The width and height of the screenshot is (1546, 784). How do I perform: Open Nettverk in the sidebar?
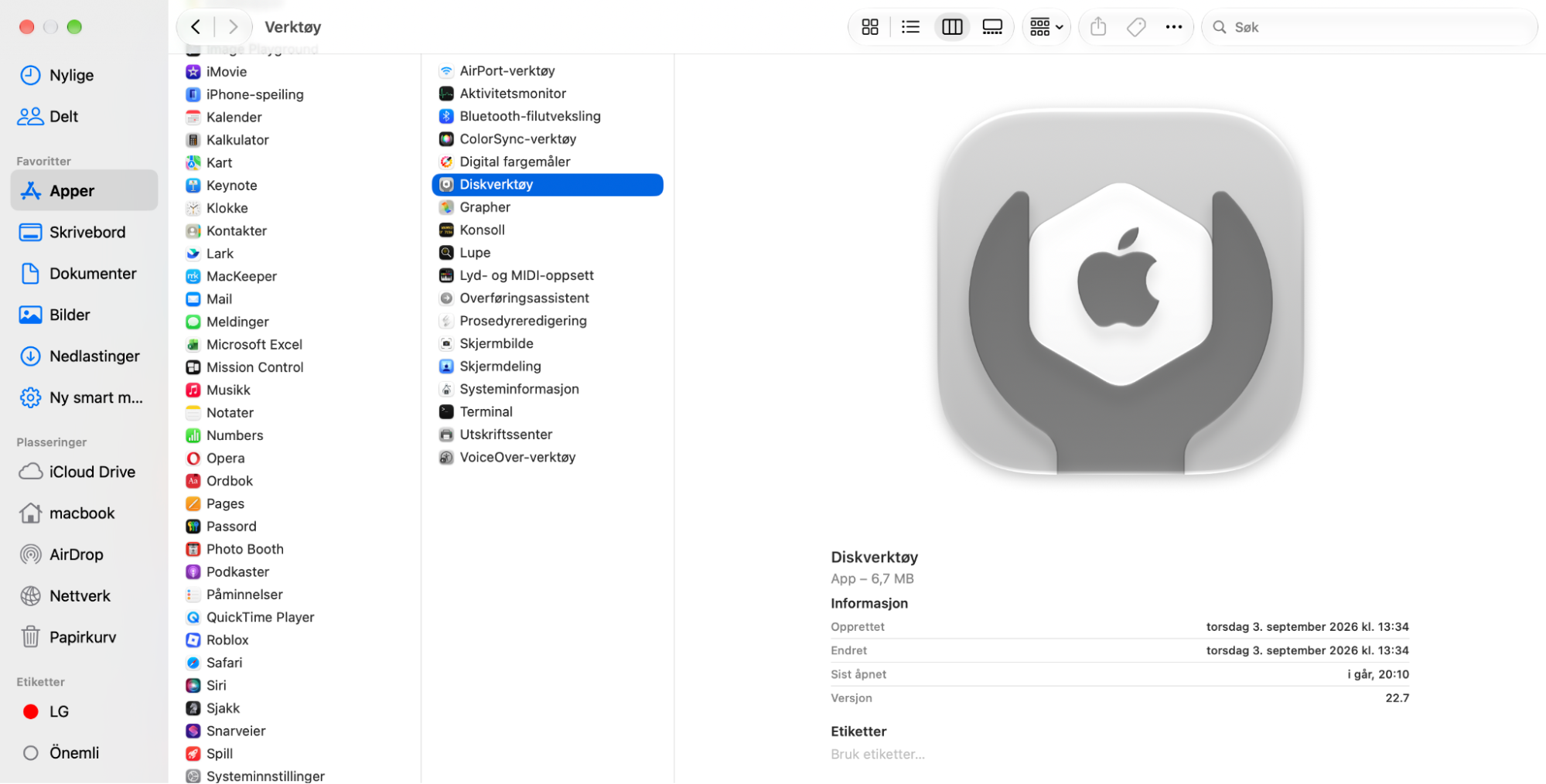[84, 595]
